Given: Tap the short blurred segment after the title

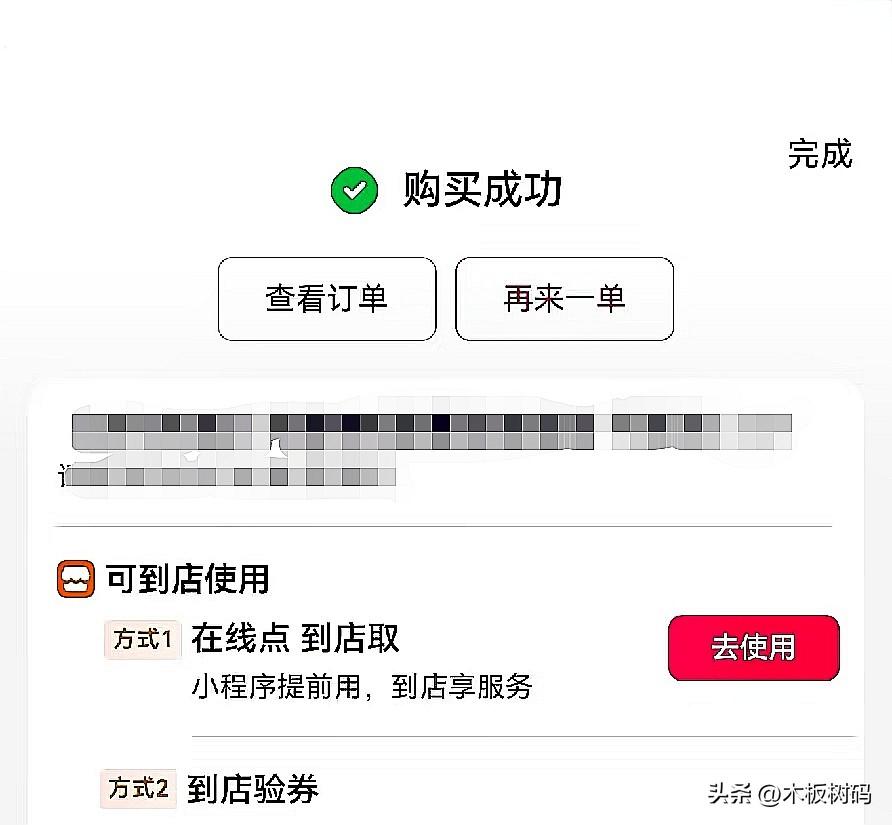Looking at the screenshot, I should coord(702,432).
